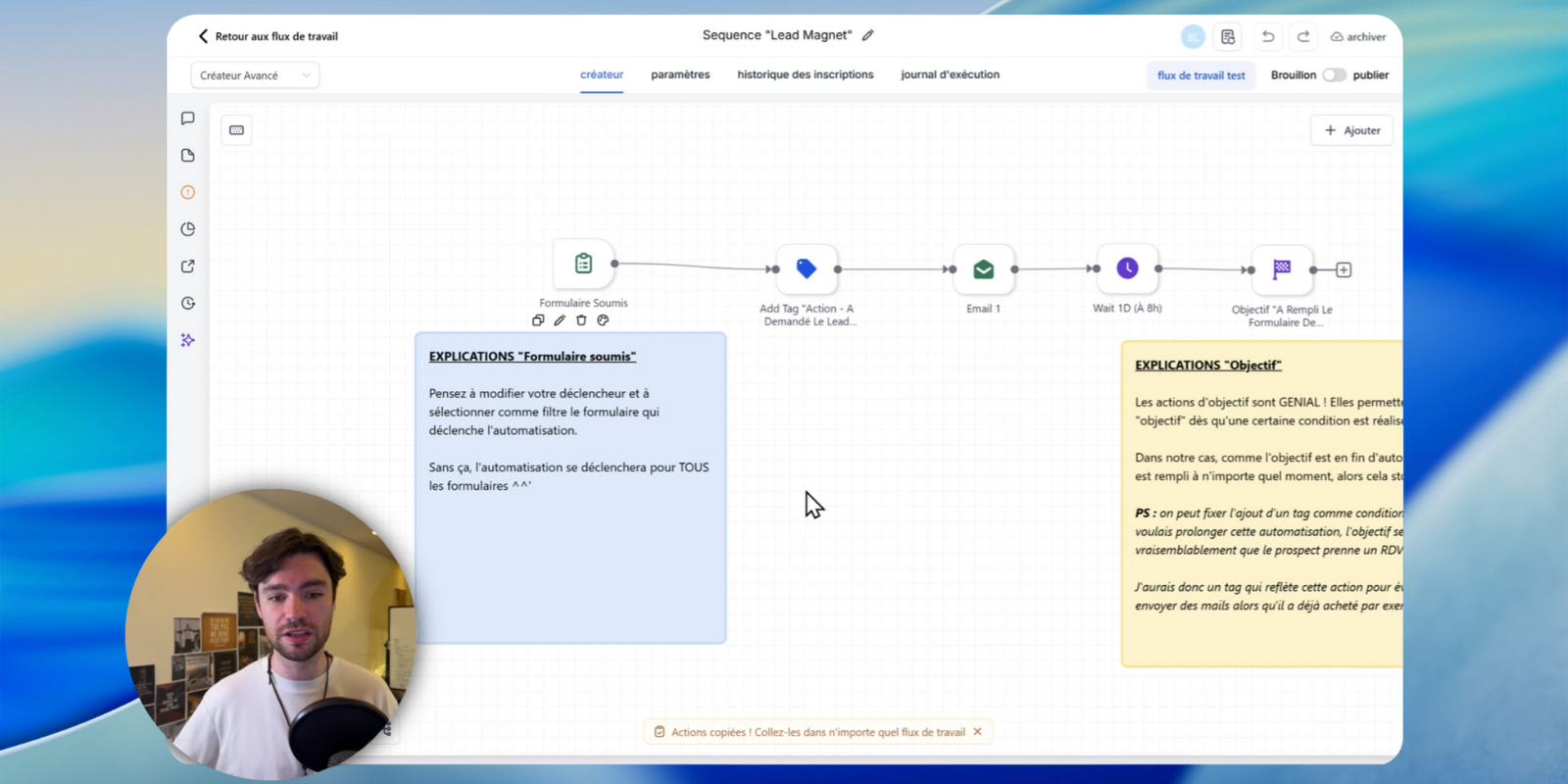Image resolution: width=1568 pixels, height=784 pixels.
Task: Open comments speech bubble in sidebar
Action: (x=188, y=119)
